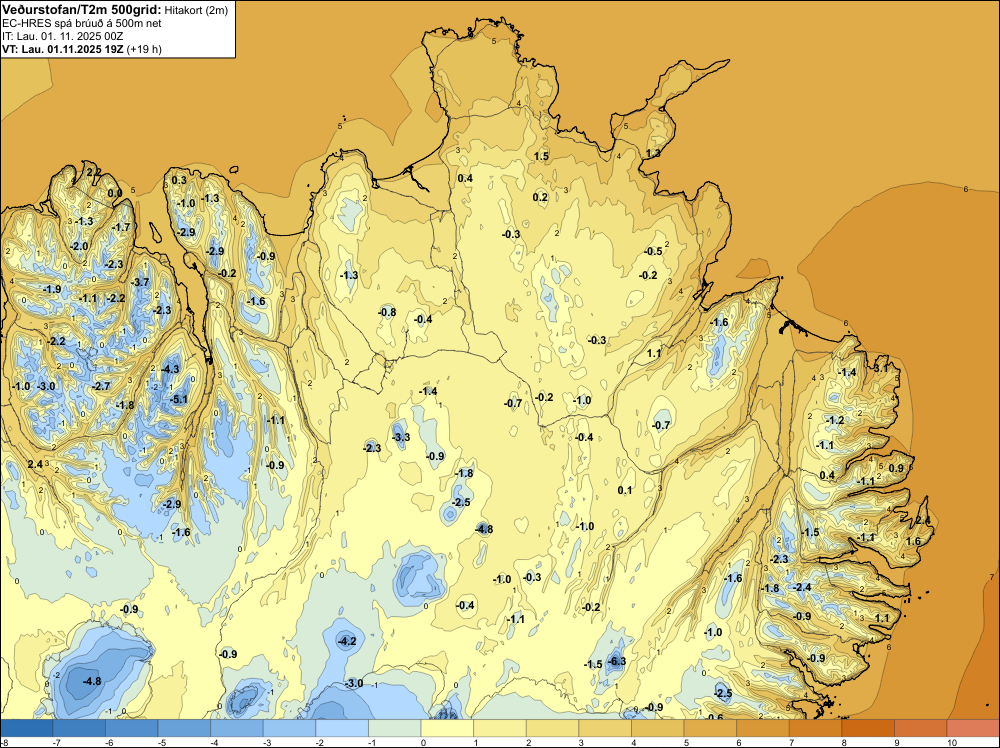This screenshot has height=748, width=1000.
Task: Select the legend swatch between 4 and 5
Action: [658, 728]
